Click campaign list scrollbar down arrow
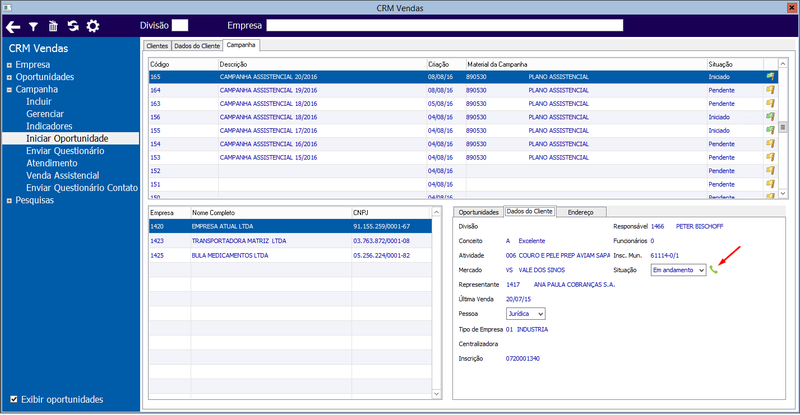800x415 pixels. coord(783,193)
